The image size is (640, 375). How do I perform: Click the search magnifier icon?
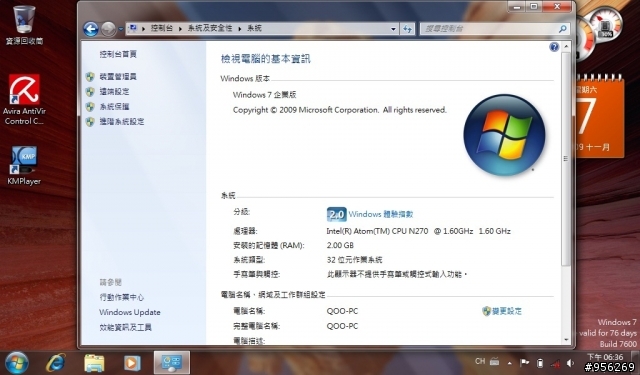[563, 29]
